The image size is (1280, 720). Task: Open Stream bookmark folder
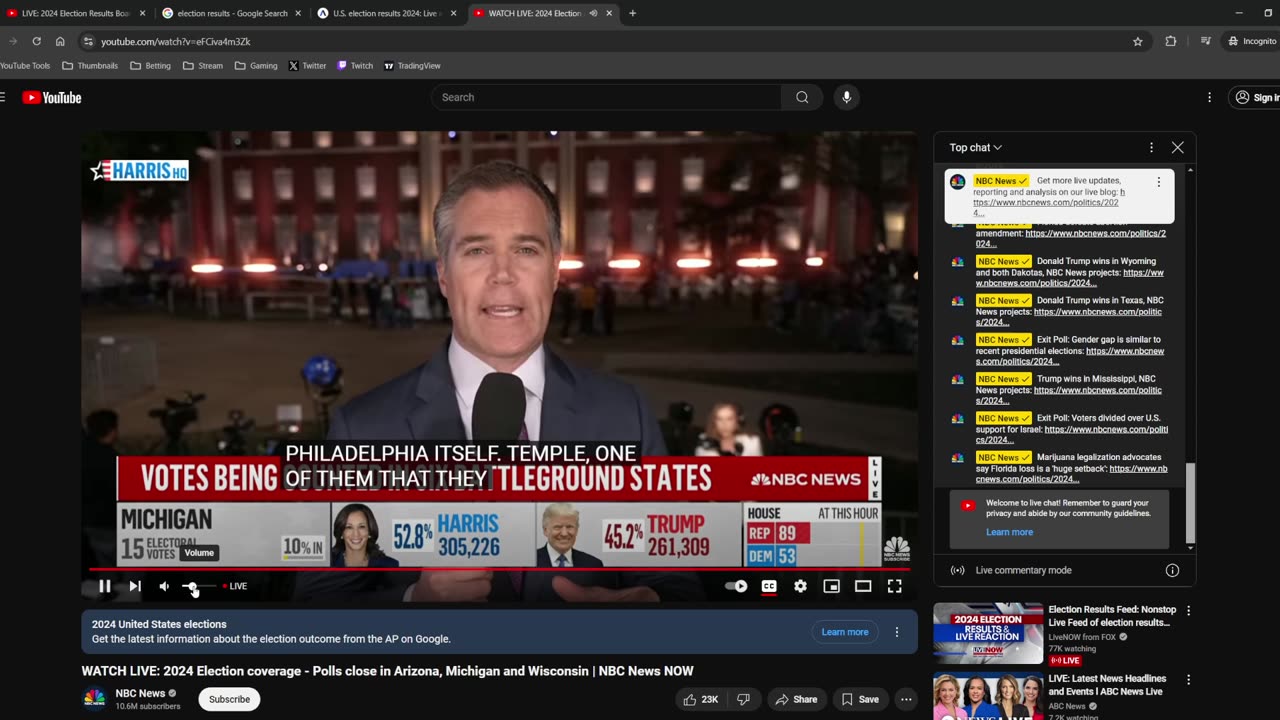203,66
